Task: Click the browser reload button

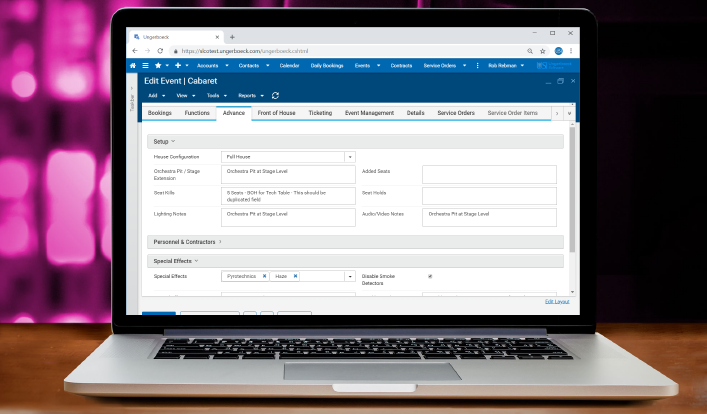Action: point(162,50)
